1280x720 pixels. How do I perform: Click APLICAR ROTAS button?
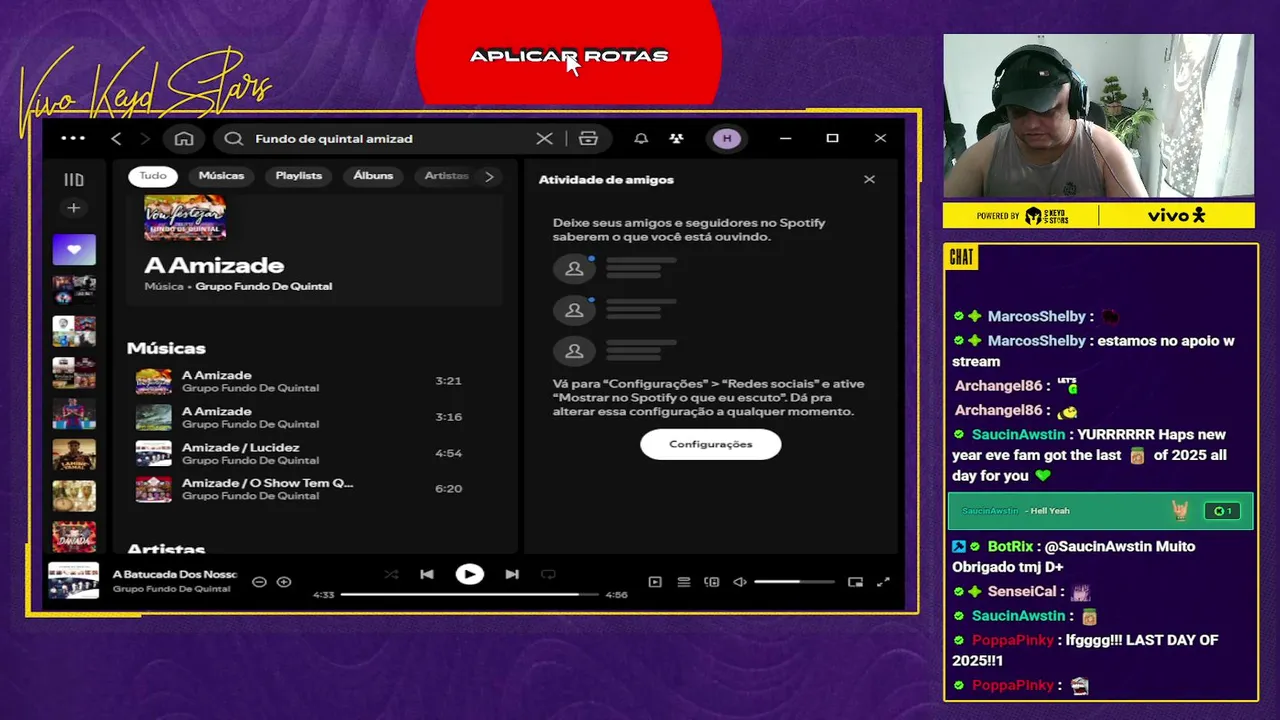click(568, 56)
